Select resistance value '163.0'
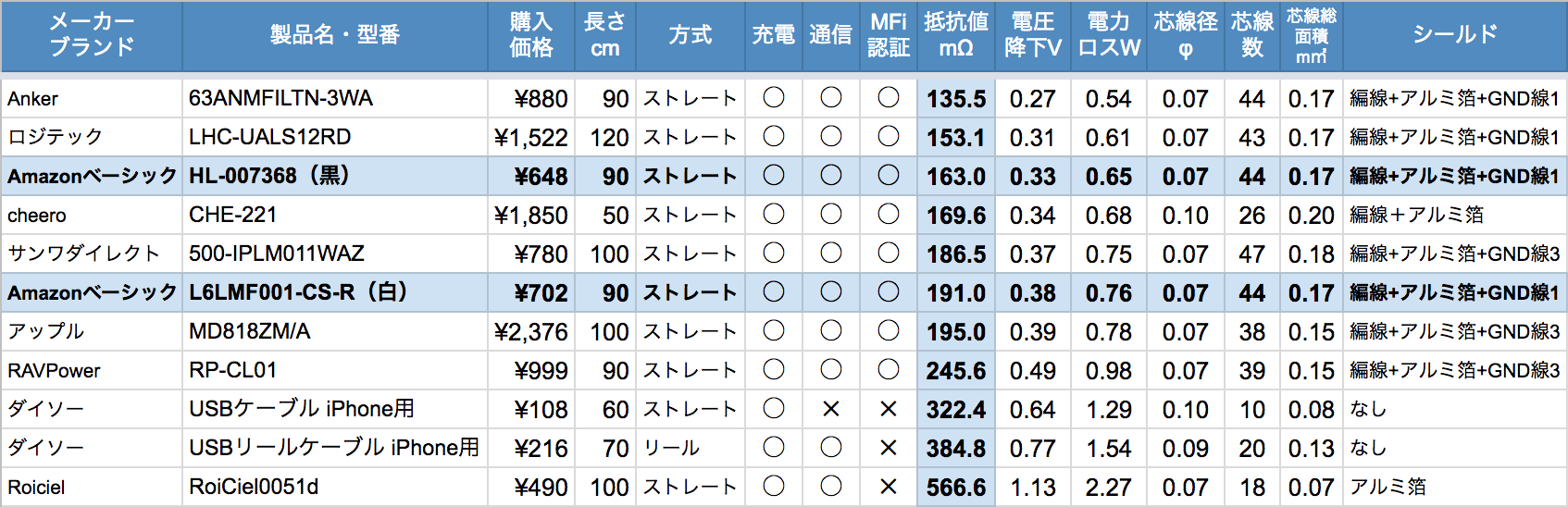 coord(956,177)
